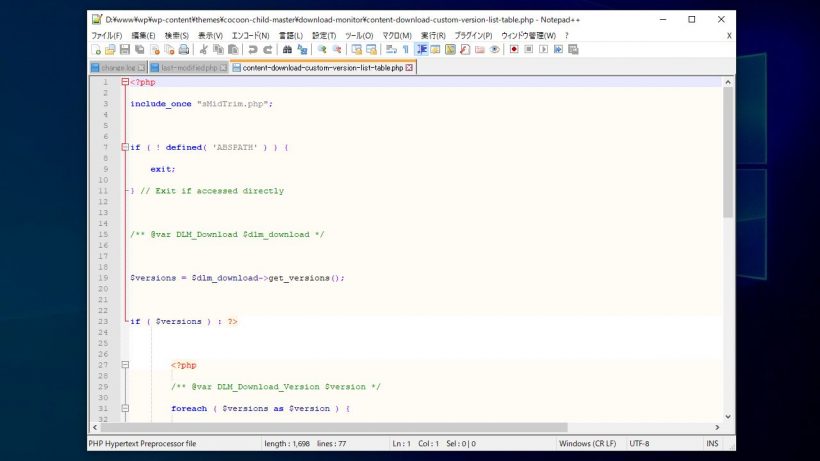The image size is (820, 461).
Task: Open the 実行(R) menu
Action: [433, 36]
